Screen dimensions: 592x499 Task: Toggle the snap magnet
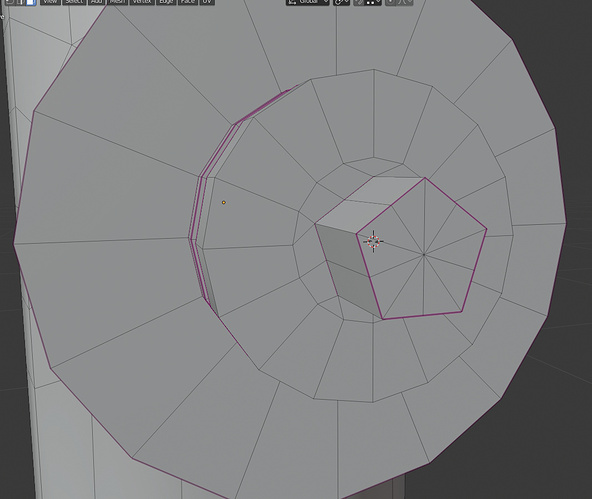click(359, 2)
